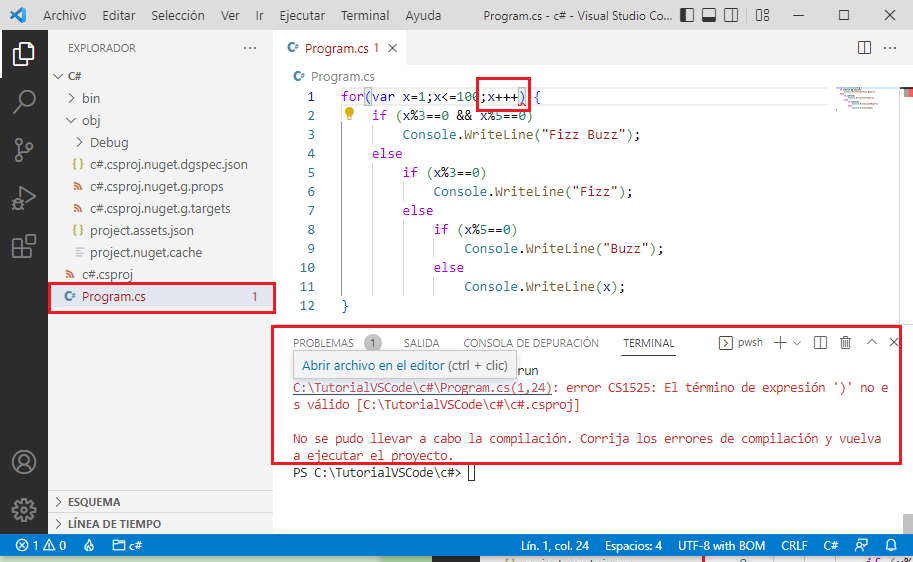Expand the LÍNEA DE TIEMPO section
Image resolution: width=913 pixels, height=562 pixels.
(x=160, y=524)
